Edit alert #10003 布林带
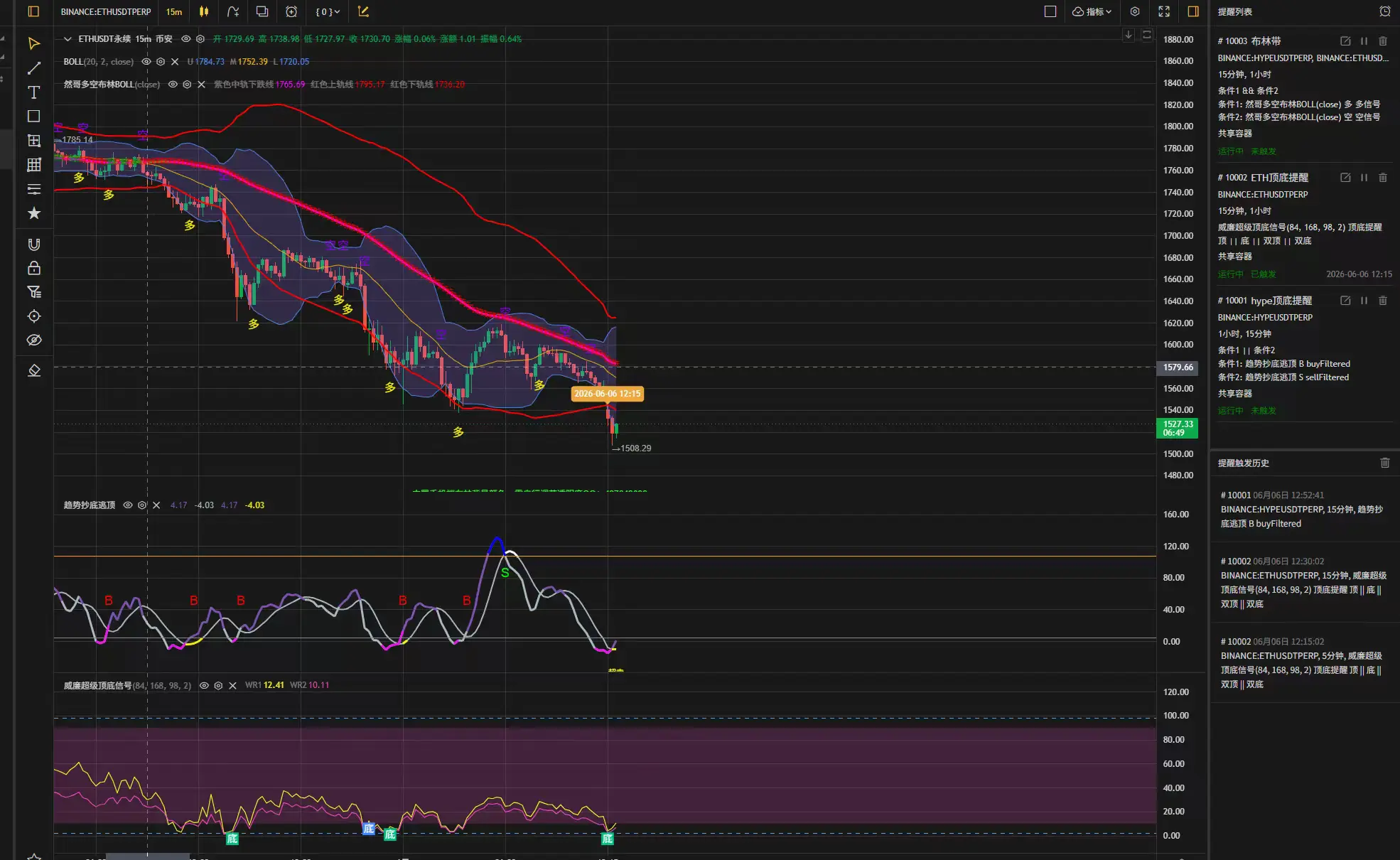Image resolution: width=1400 pixels, height=860 pixels. tap(1345, 41)
